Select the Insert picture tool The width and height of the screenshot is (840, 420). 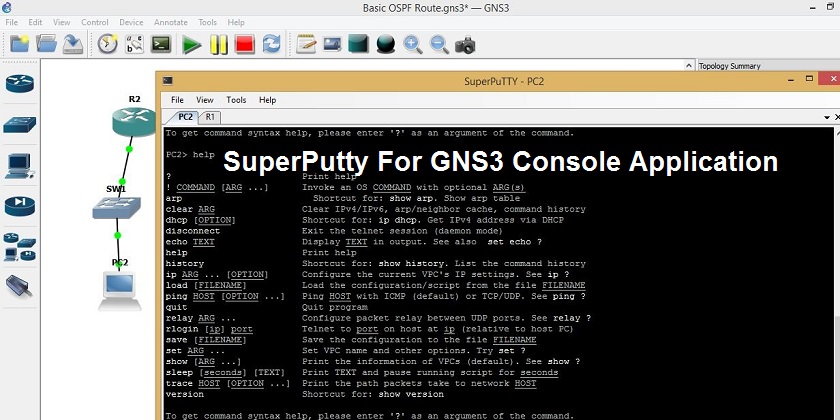333,44
